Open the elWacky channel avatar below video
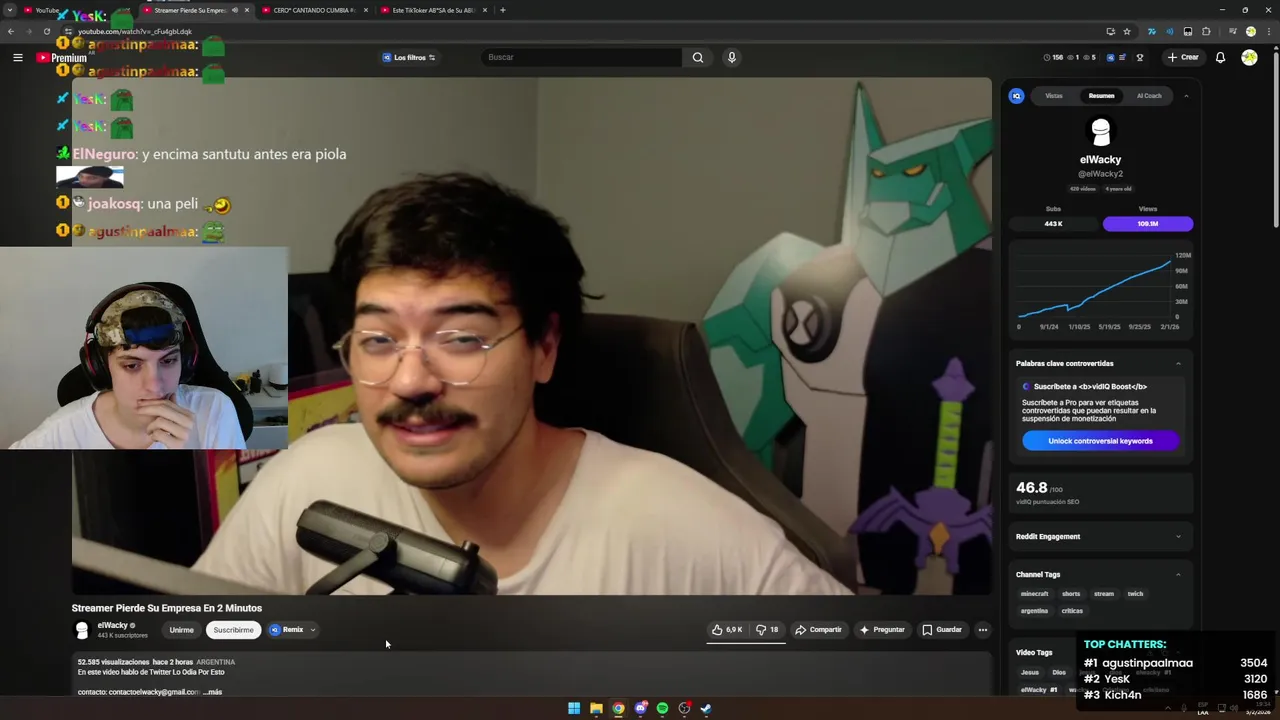 click(x=82, y=630)
